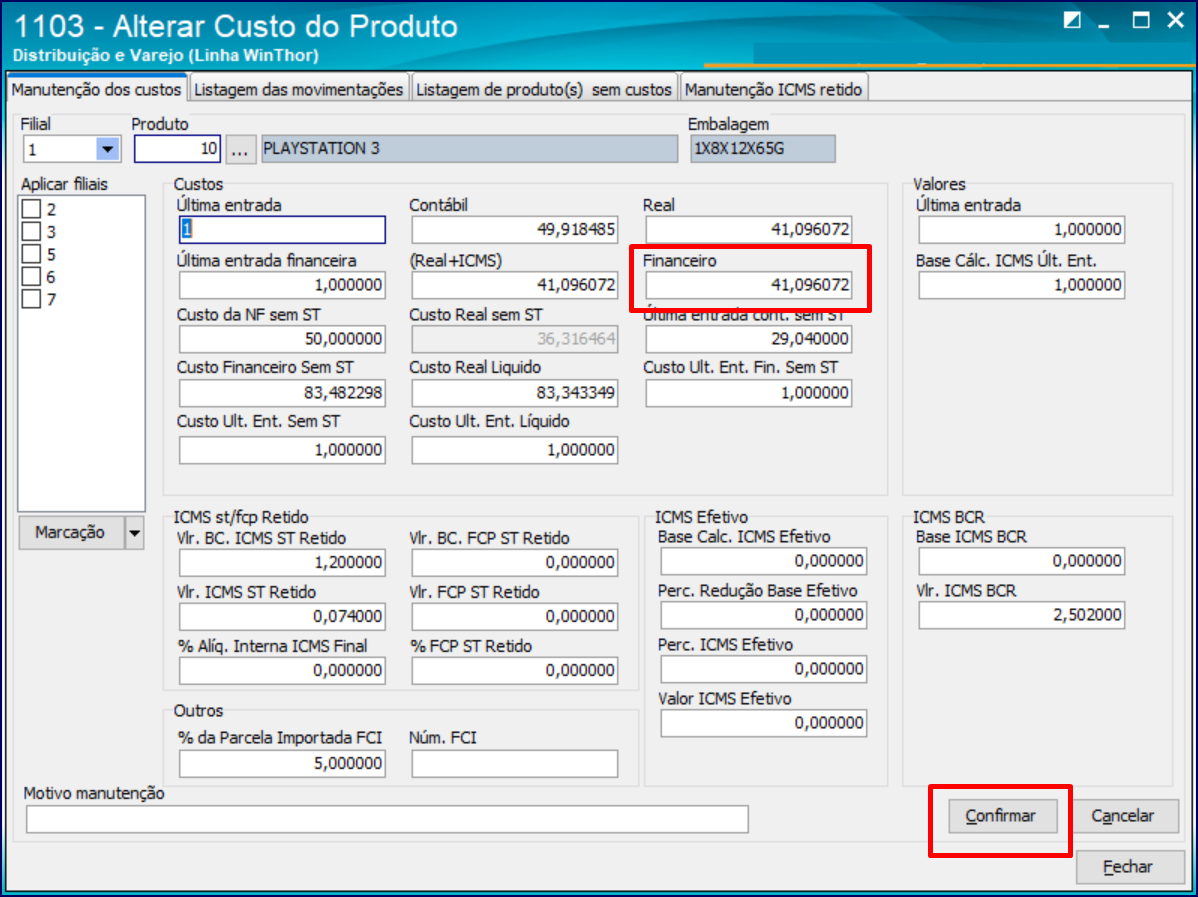
Task: Click the Base Cálc. ICMS Últ. Ent. field
Action: [x=1022, y=285]
